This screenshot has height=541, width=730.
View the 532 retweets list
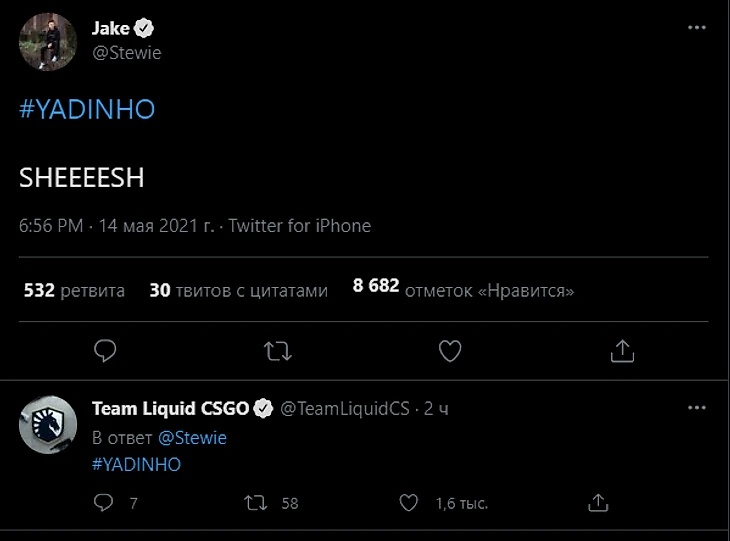click(x=74, y=291)
